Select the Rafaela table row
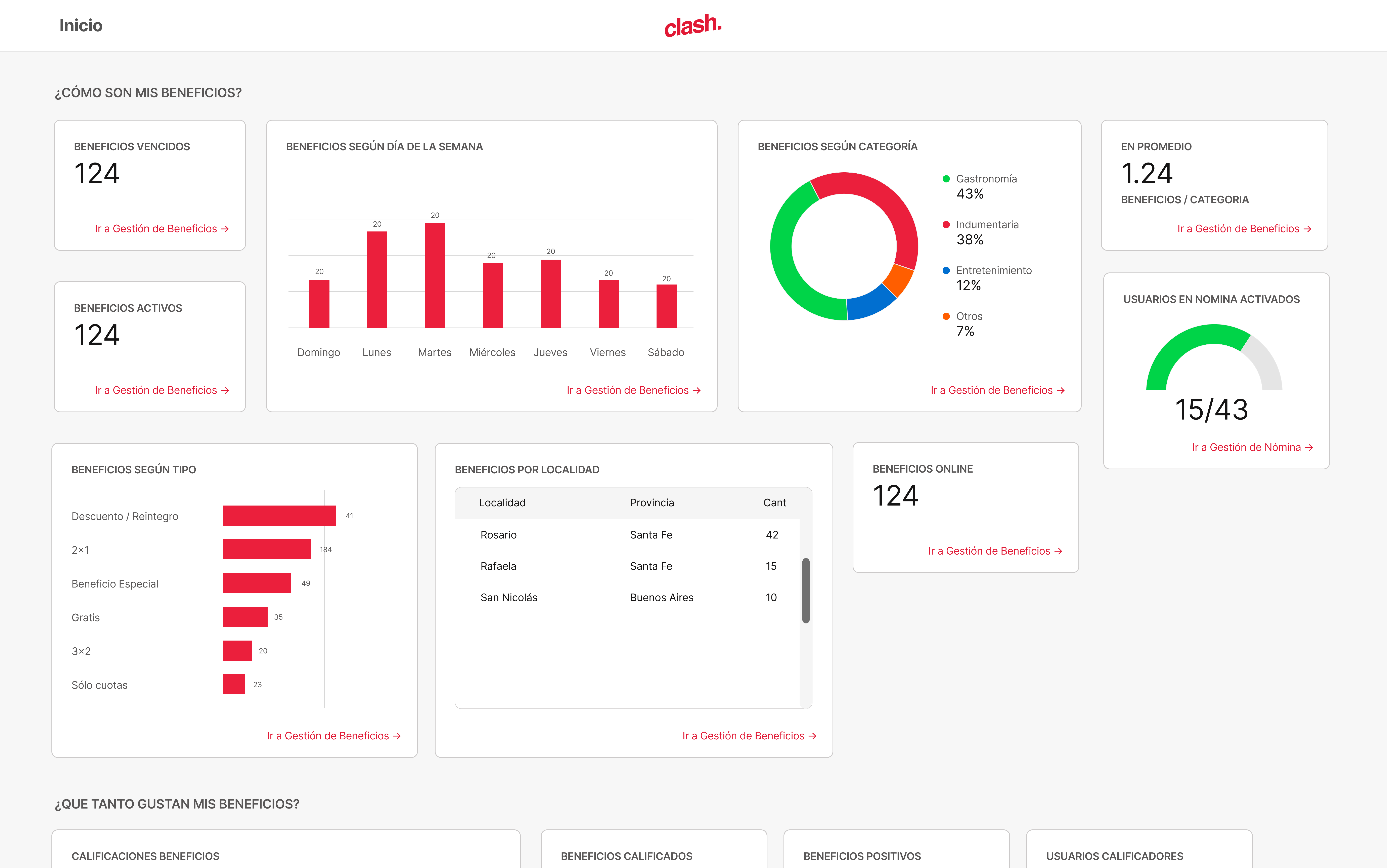The height and width of the screenshot is (868, 1387). click(627, 566)
